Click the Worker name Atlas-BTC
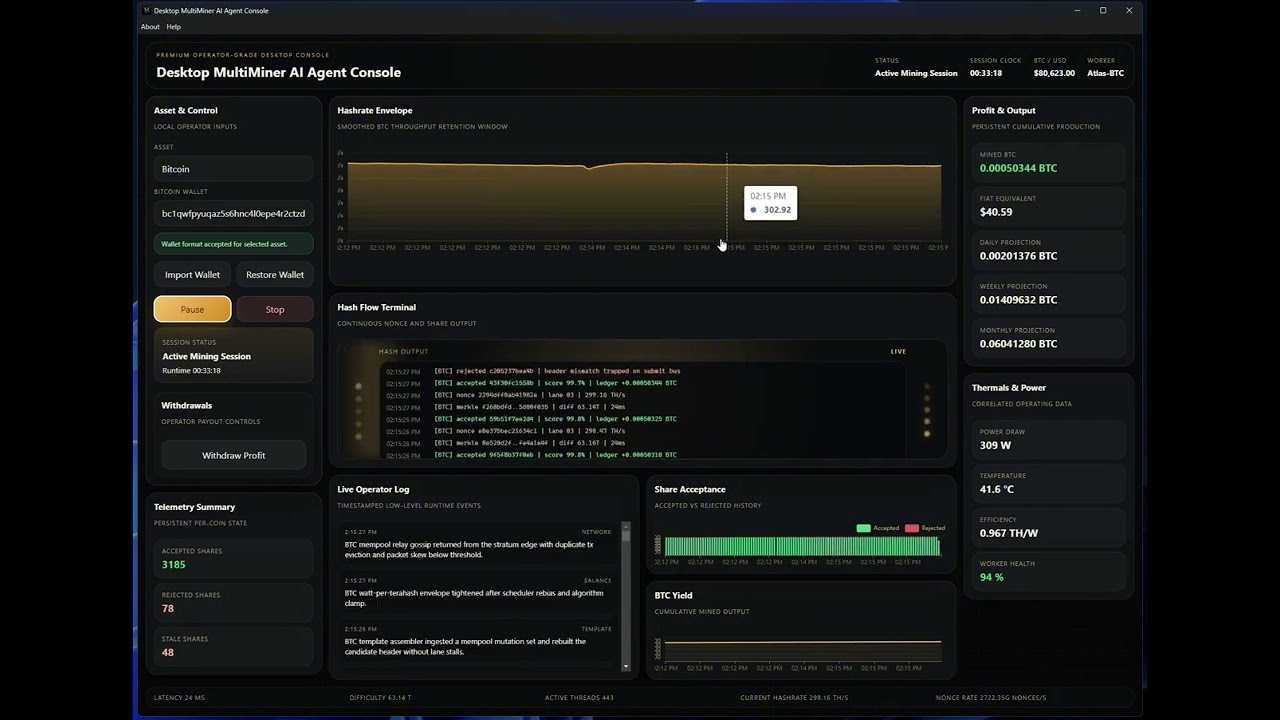Image resolution: width=1280 pixels, height=720 pixels. (1105, 73)
